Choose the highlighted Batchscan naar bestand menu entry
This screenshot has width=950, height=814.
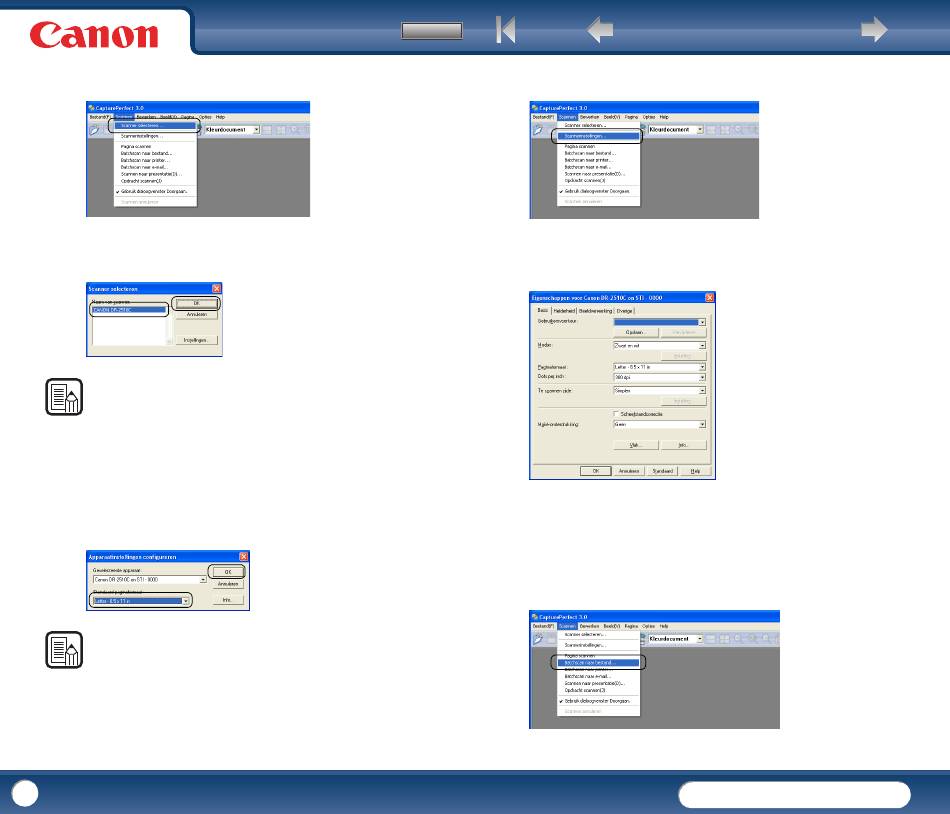coord(599,663)
